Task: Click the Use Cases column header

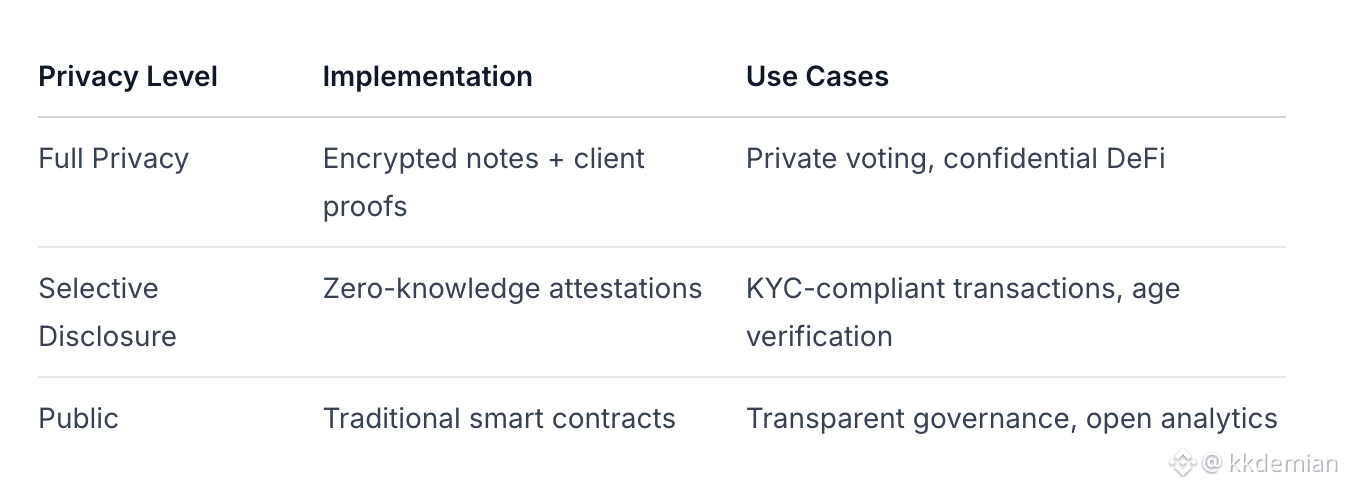Action: point(817,77)
